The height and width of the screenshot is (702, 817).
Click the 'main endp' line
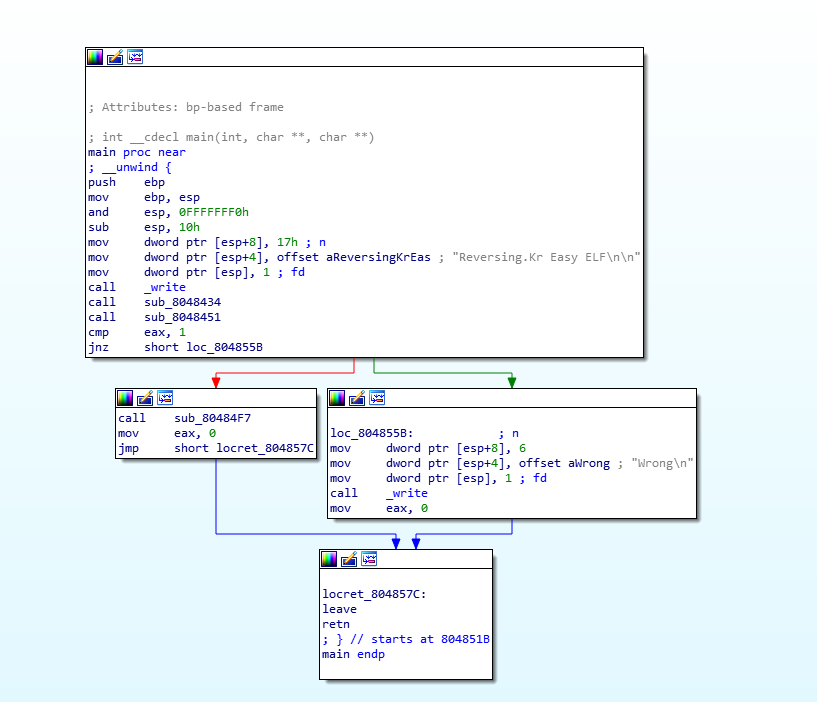pyautogui.click(x=353, y=654)
